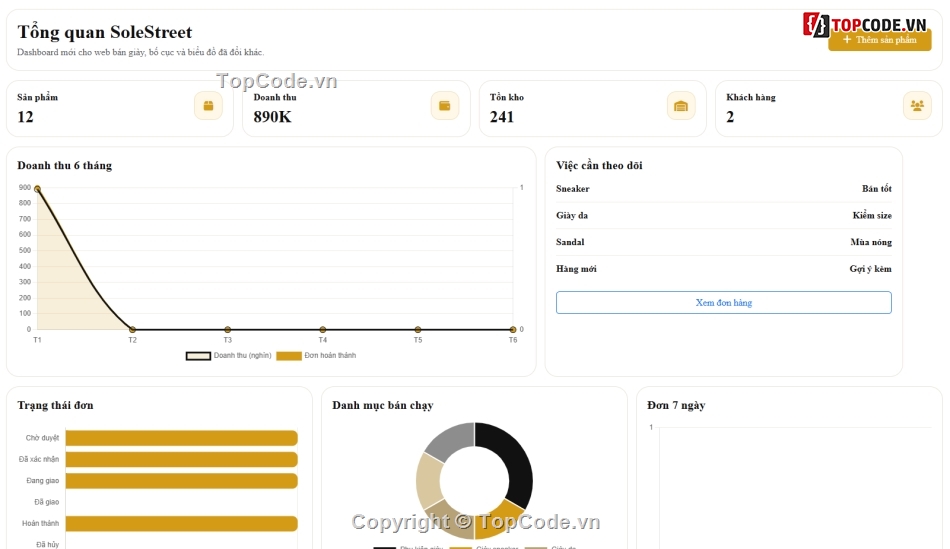Select the Giày da tracking row

(x=723, y=215)
